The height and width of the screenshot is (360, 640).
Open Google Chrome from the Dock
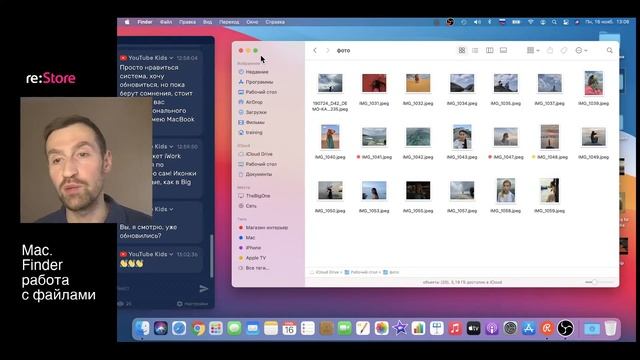coord(198,328)
